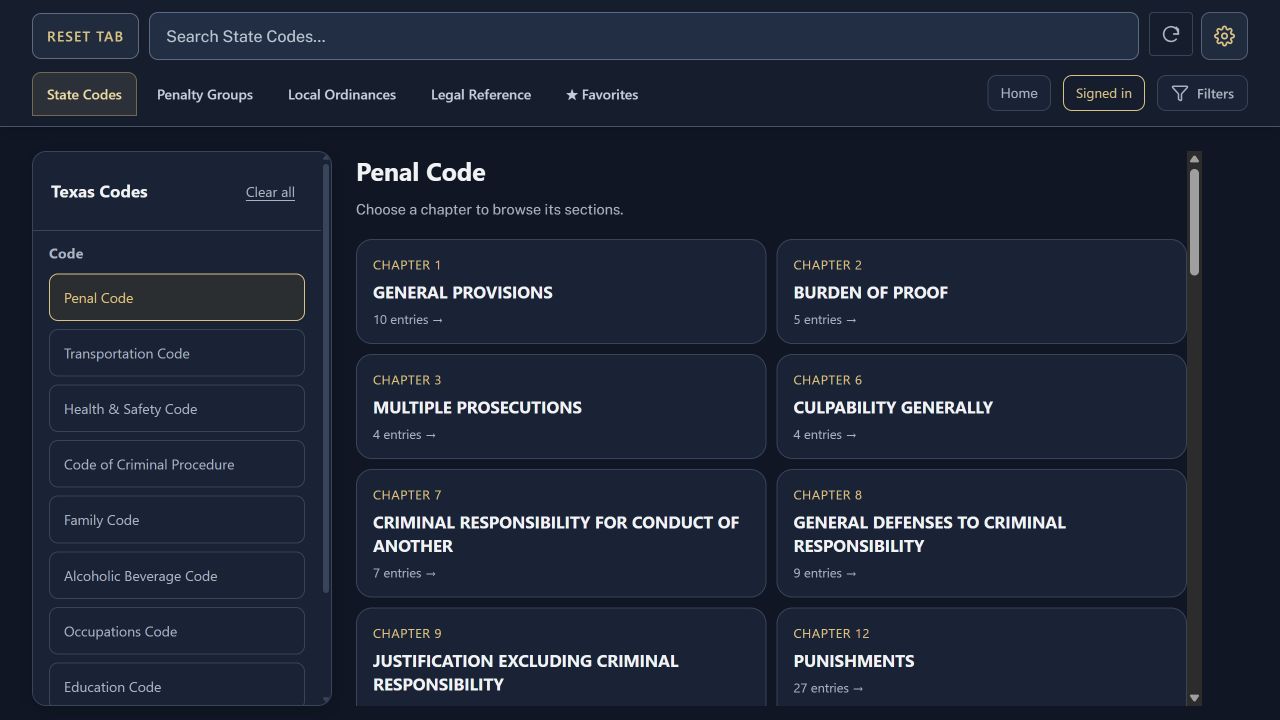1280x720 pixels.
Task: Open the starred Favorites tab
Action: tap(602, 94)
